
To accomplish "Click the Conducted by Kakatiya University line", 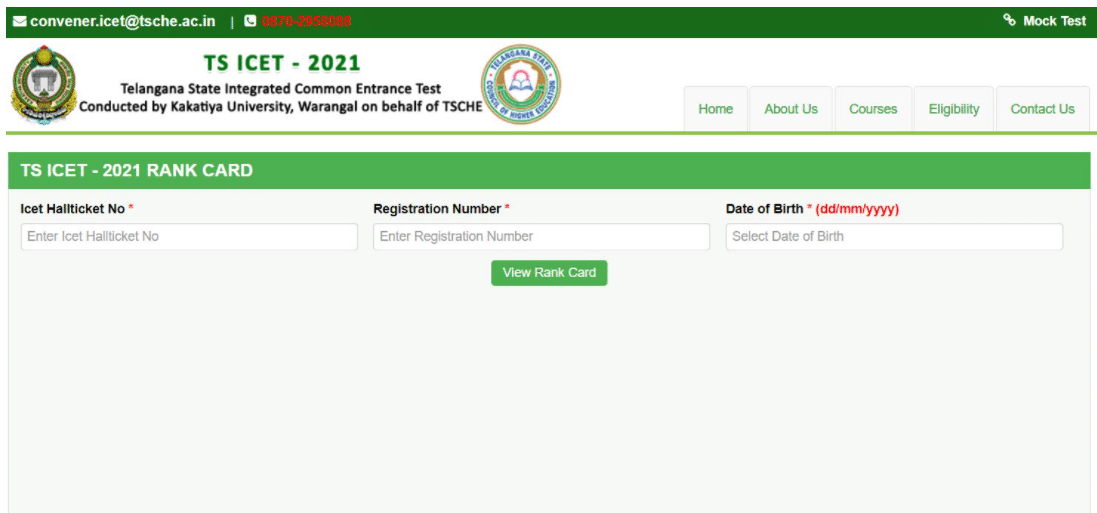I will pos(281,107).
